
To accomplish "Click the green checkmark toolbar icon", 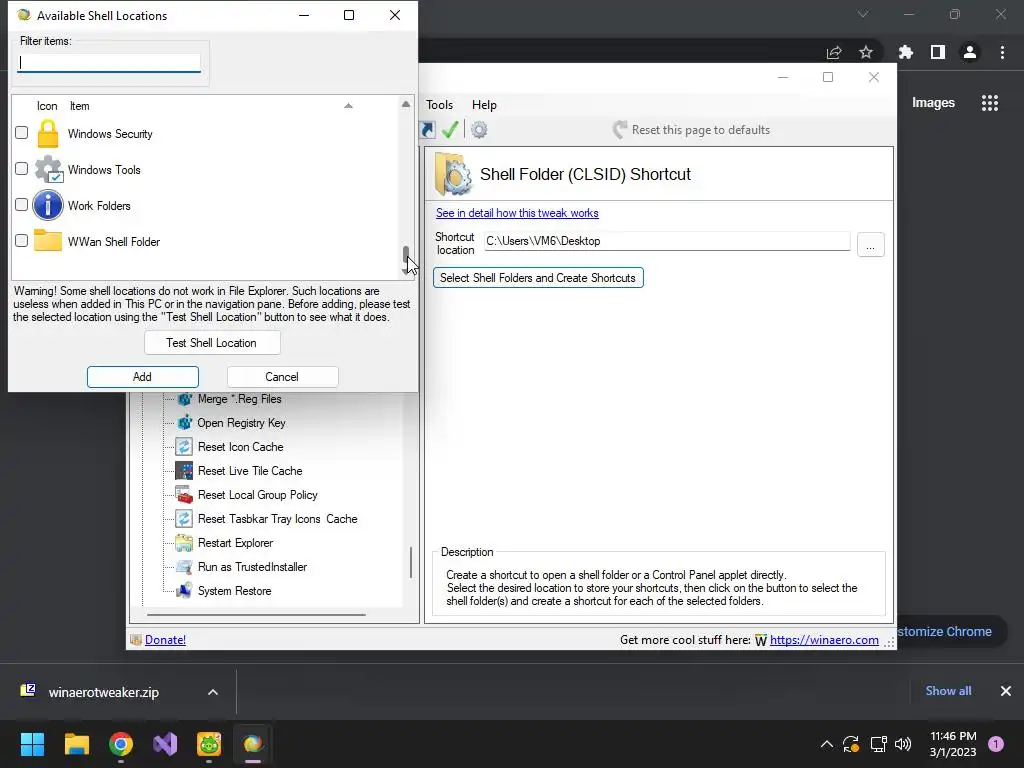I will point(450,129).
